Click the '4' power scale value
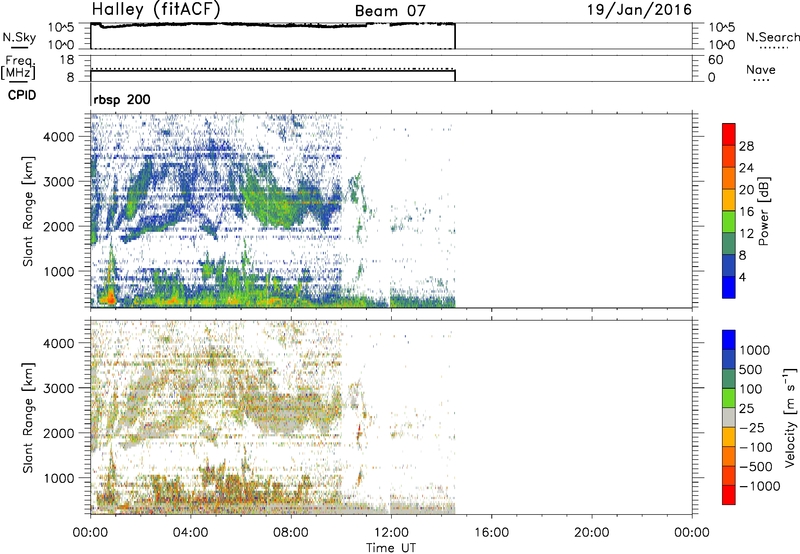This screenshot has height=554, width=800. click(x=742, y=277)
